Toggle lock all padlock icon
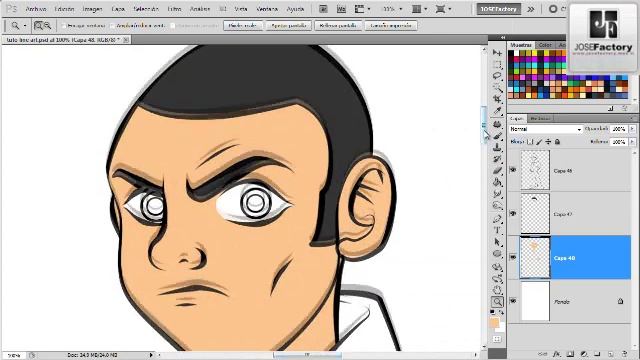Viewport: 640px width, 360px height. (558, 142)
